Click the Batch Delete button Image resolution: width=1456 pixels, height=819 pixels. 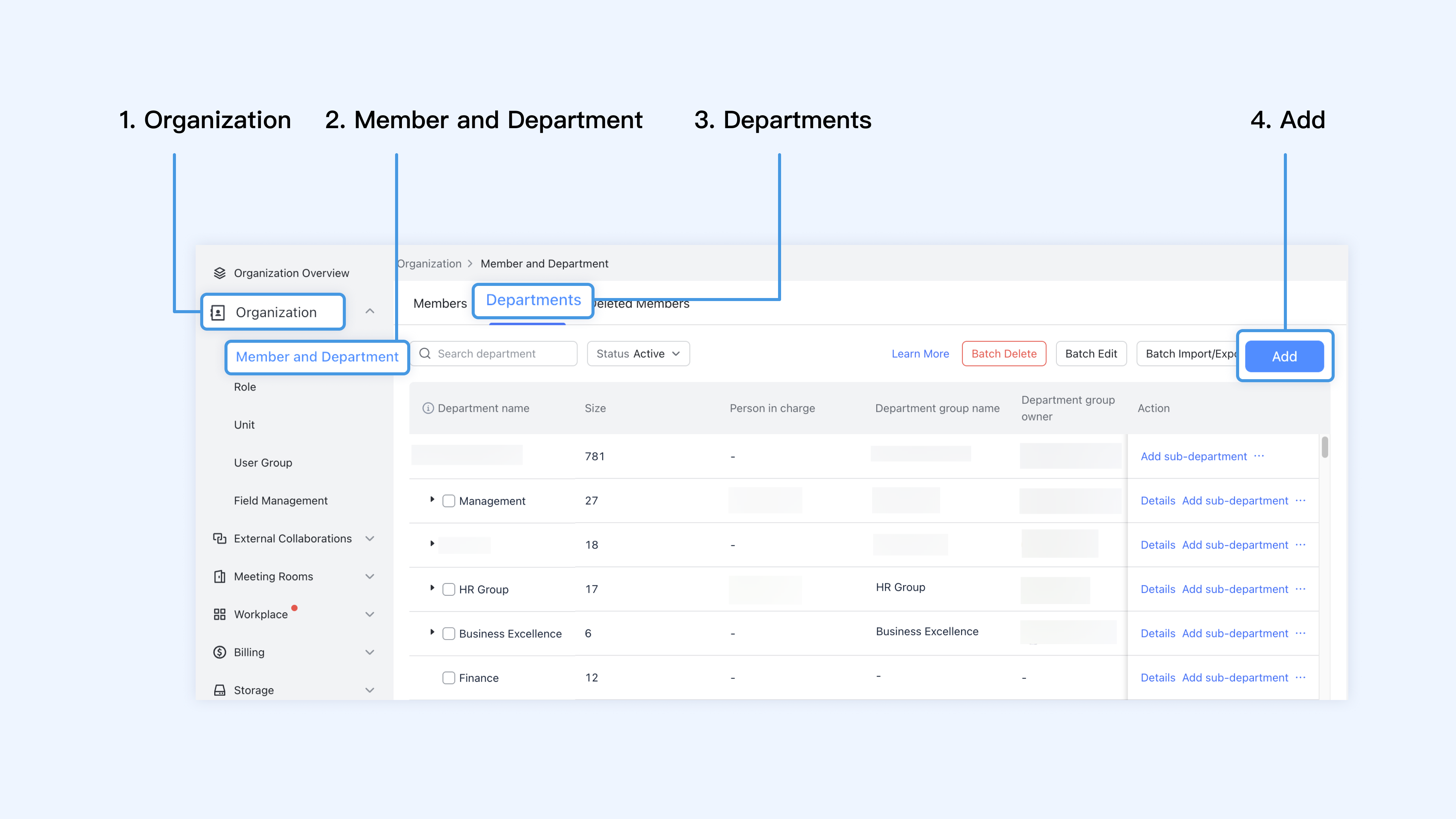pyautogui.click(x=1004, y=353)
